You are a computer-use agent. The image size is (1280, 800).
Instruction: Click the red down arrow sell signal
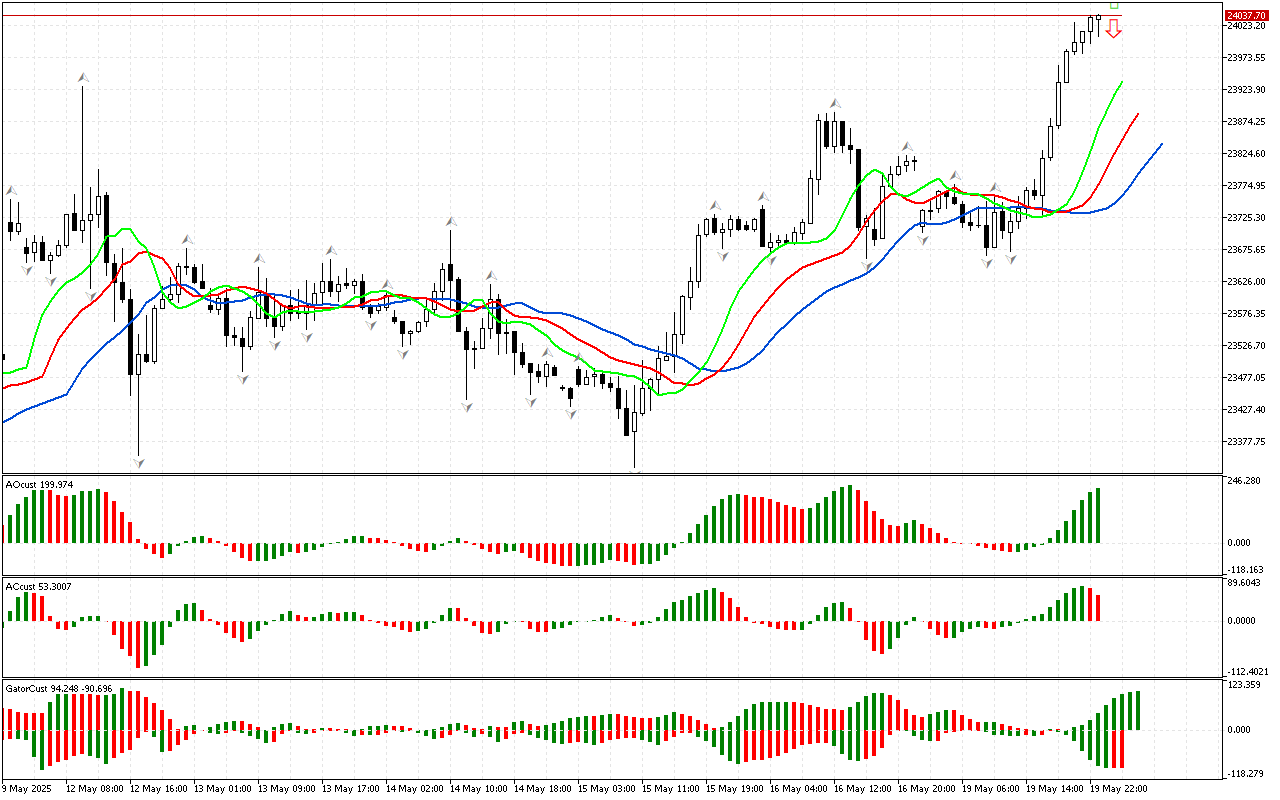1113,29
